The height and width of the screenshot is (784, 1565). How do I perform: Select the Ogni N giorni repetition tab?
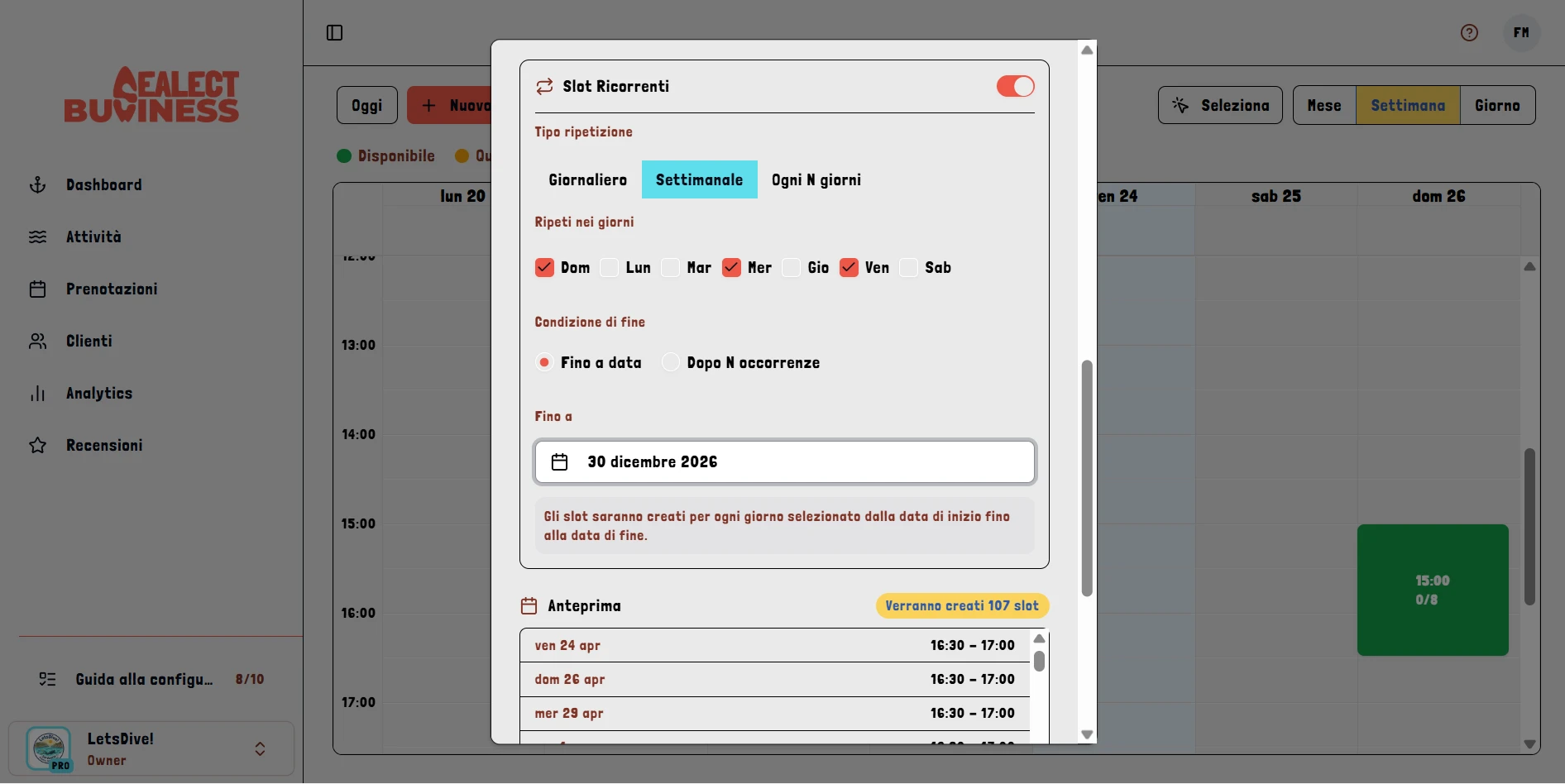coord(816,179)
